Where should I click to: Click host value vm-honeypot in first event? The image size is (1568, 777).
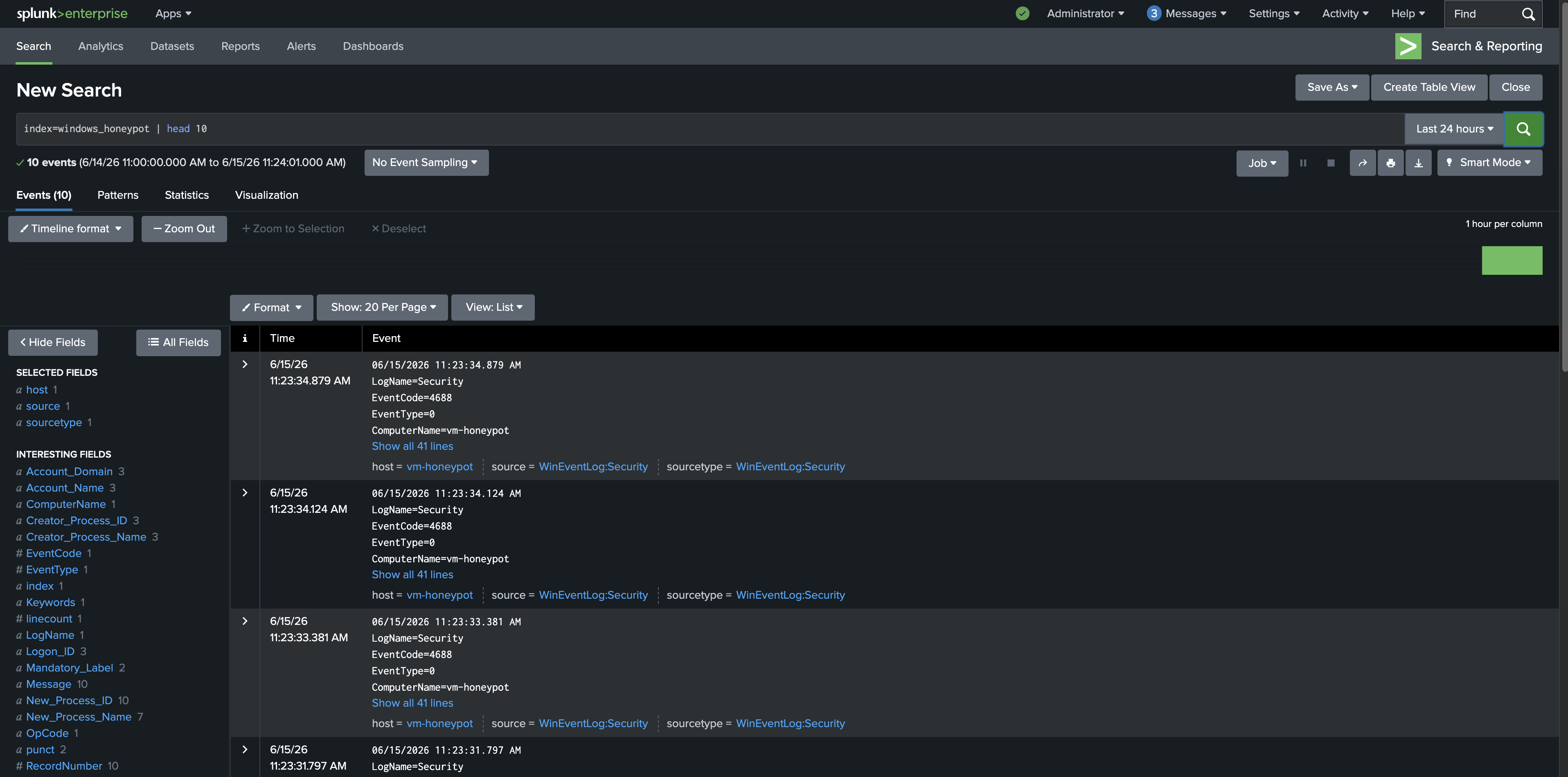pos(439,467)
